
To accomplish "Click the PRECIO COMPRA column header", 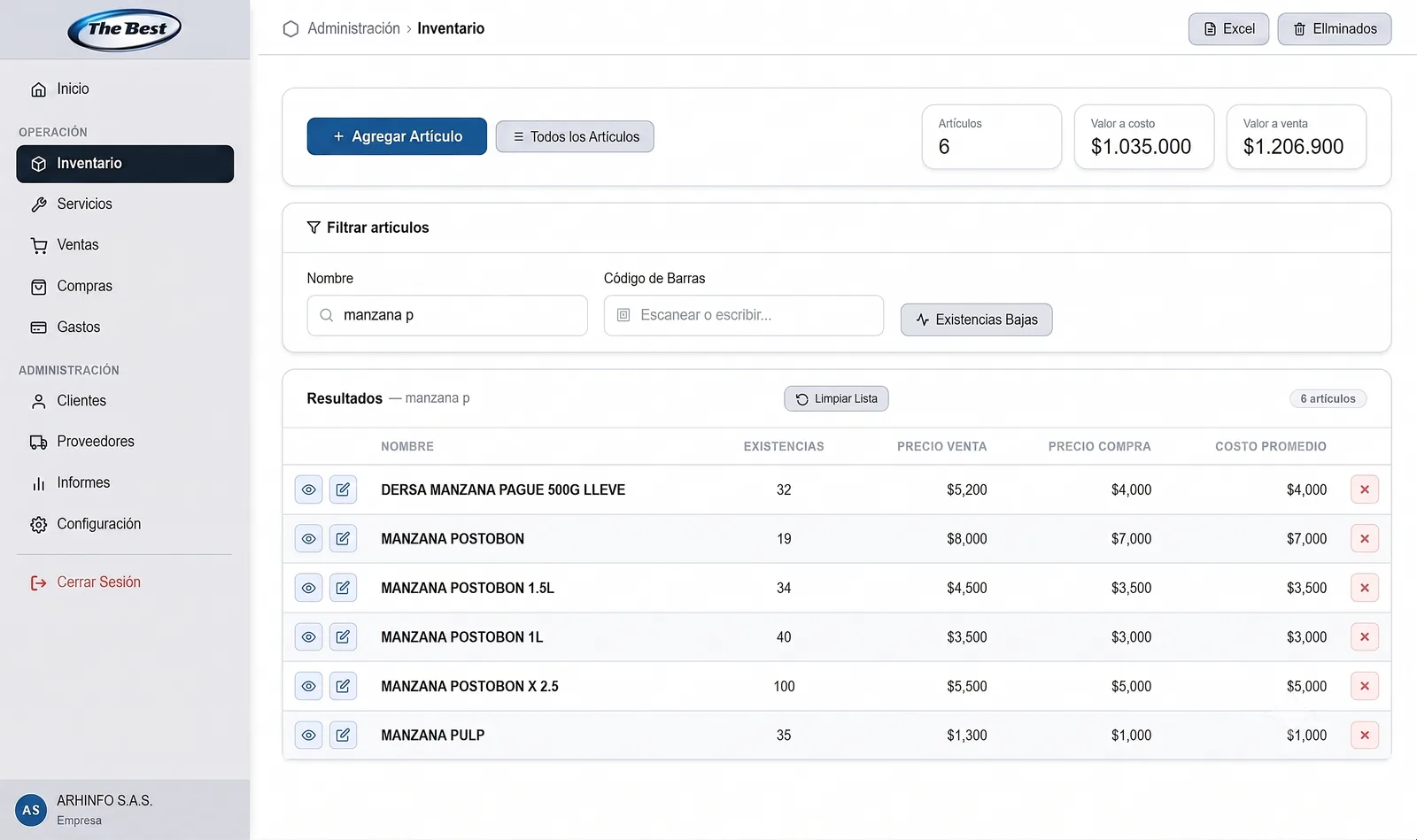I will coord(1100,446).
